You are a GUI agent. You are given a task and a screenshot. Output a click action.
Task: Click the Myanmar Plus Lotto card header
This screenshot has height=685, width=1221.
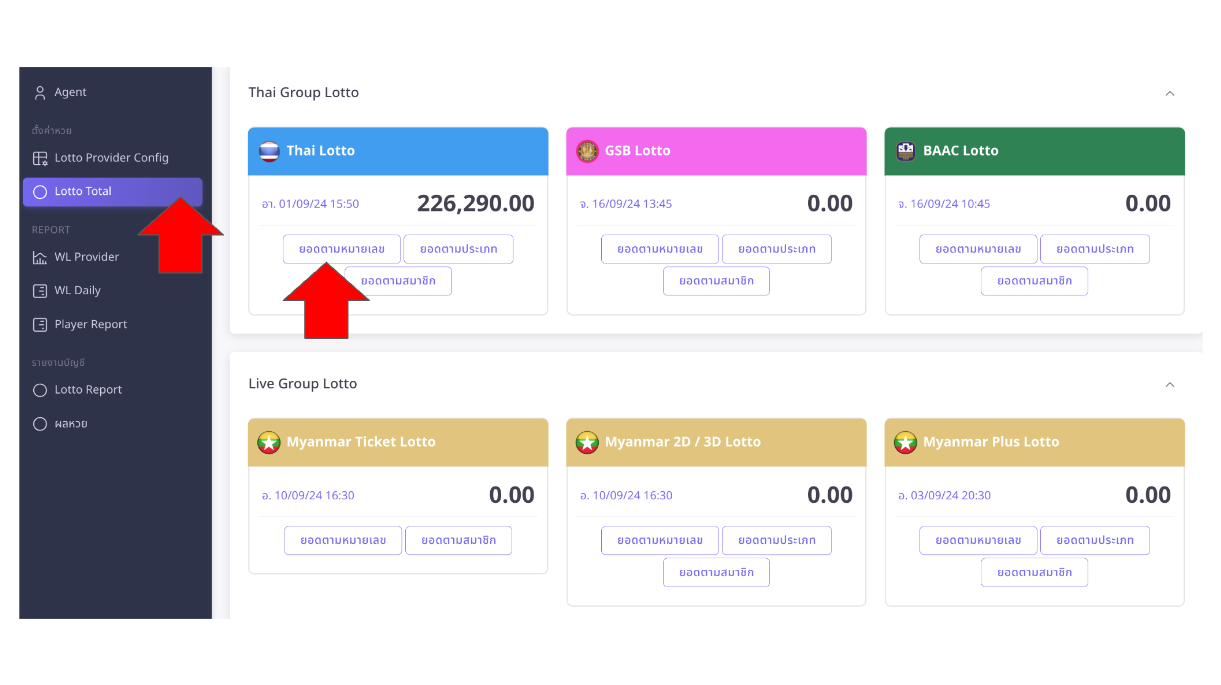click(x=1034, y=442)
